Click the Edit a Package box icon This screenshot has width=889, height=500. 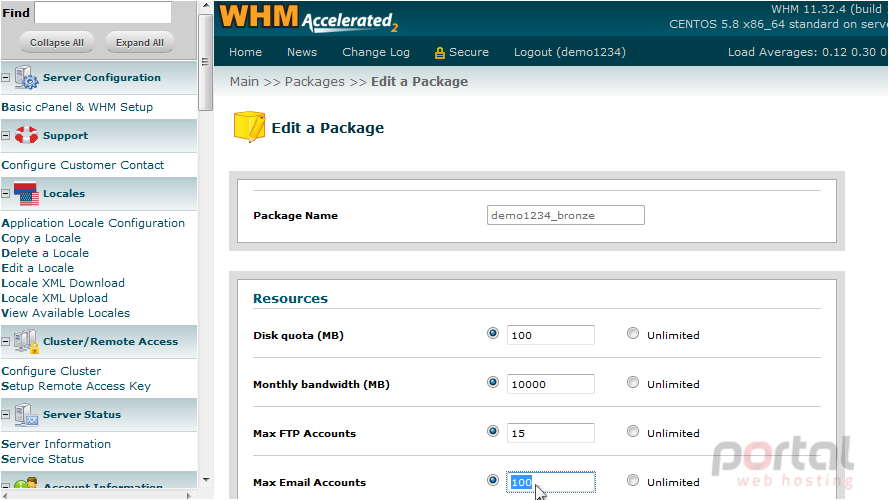click(249, 126)
